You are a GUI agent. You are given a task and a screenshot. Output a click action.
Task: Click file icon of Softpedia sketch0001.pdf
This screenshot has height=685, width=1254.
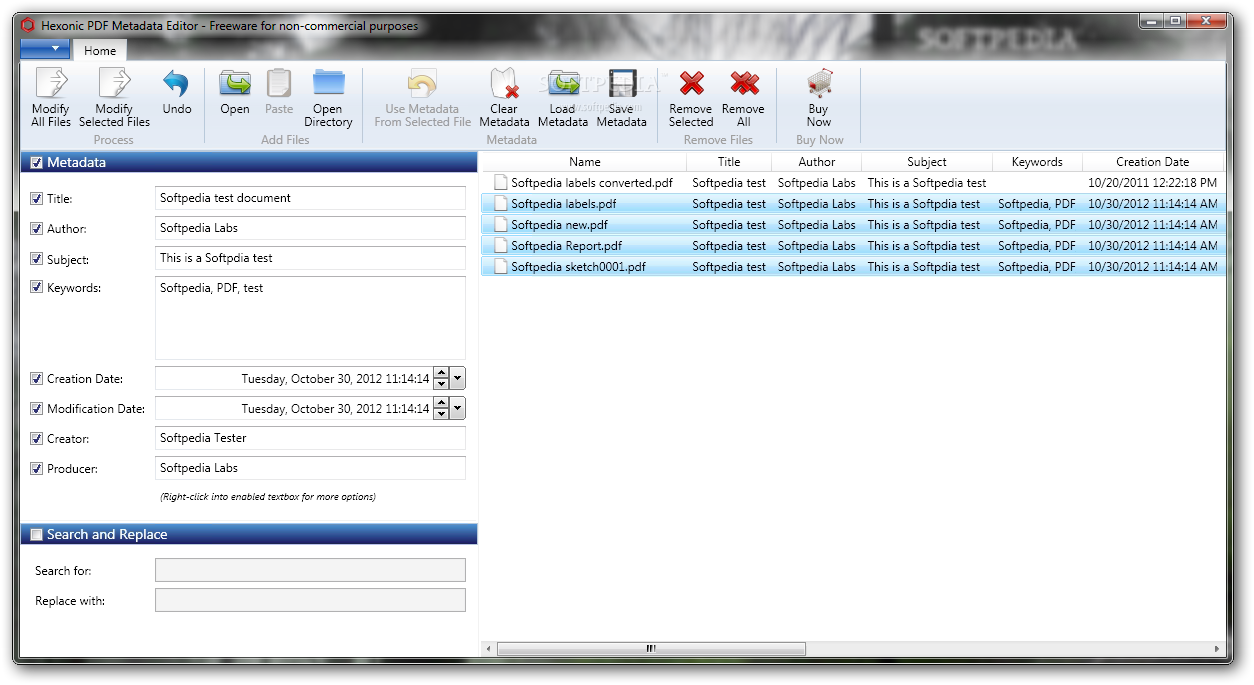tap(501, 267)
